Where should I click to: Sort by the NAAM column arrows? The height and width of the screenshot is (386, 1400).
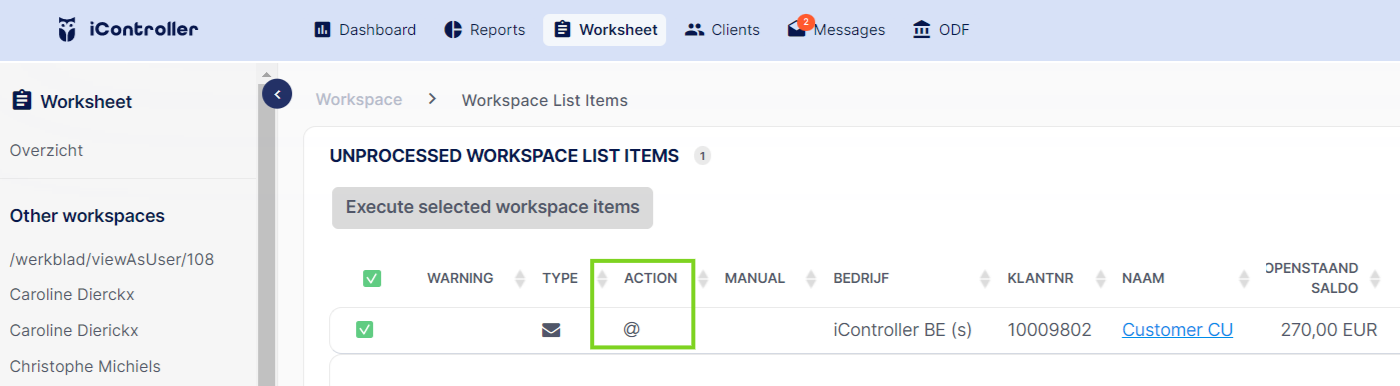click(1245, 279)
